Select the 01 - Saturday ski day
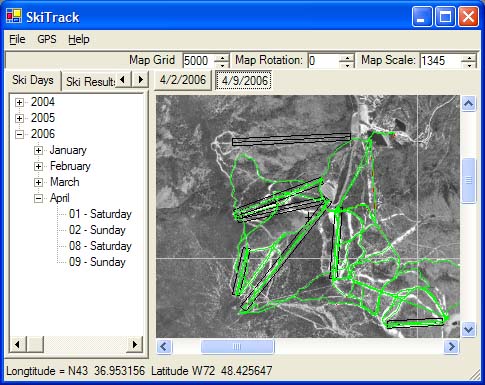The image size is (485, 385). point(100,214)
